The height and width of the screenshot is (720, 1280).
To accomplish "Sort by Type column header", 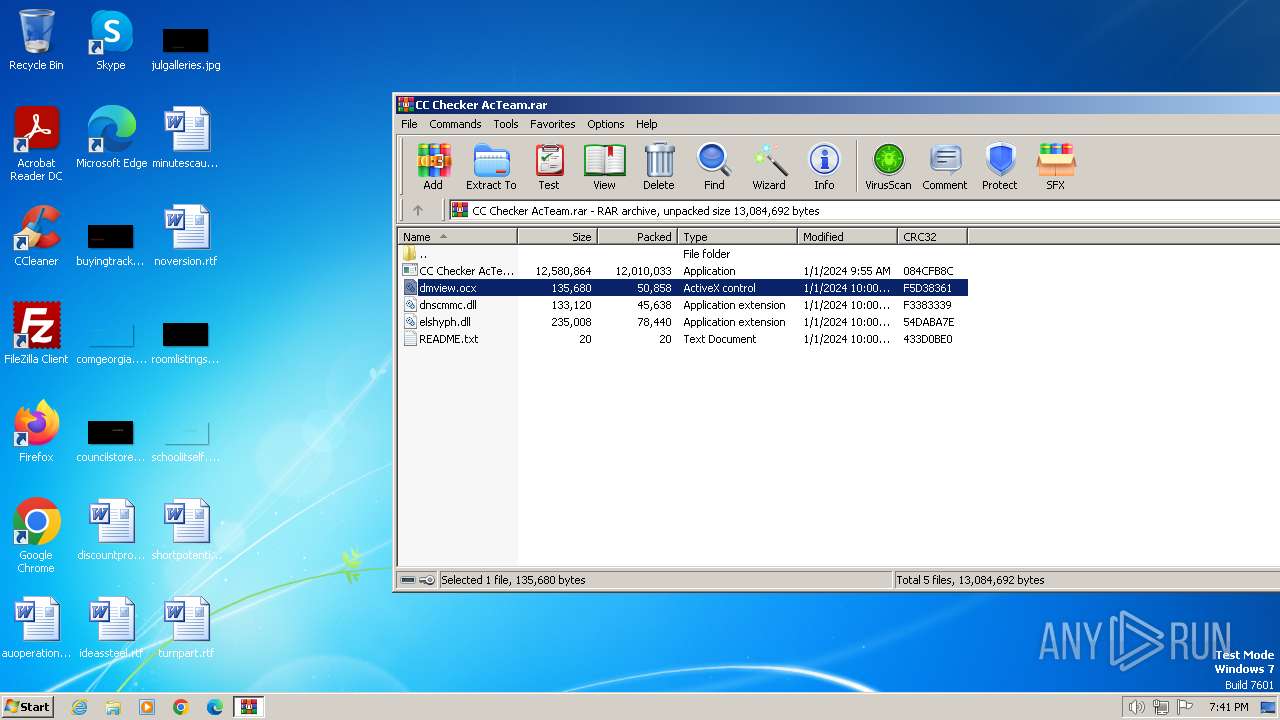I will pyautogui.click(x=738, y=237).
